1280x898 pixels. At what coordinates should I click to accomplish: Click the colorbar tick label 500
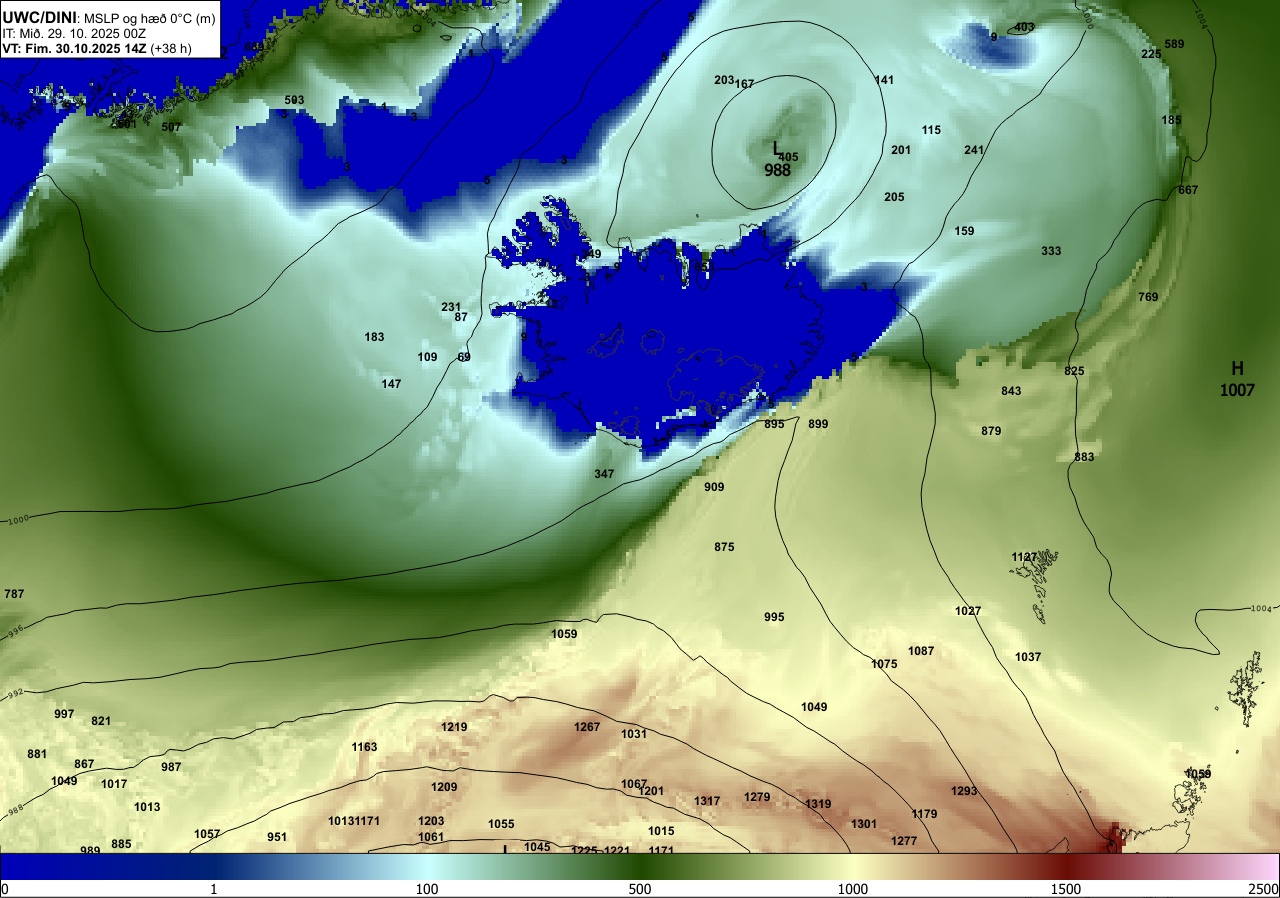click(x=640, y=889)
